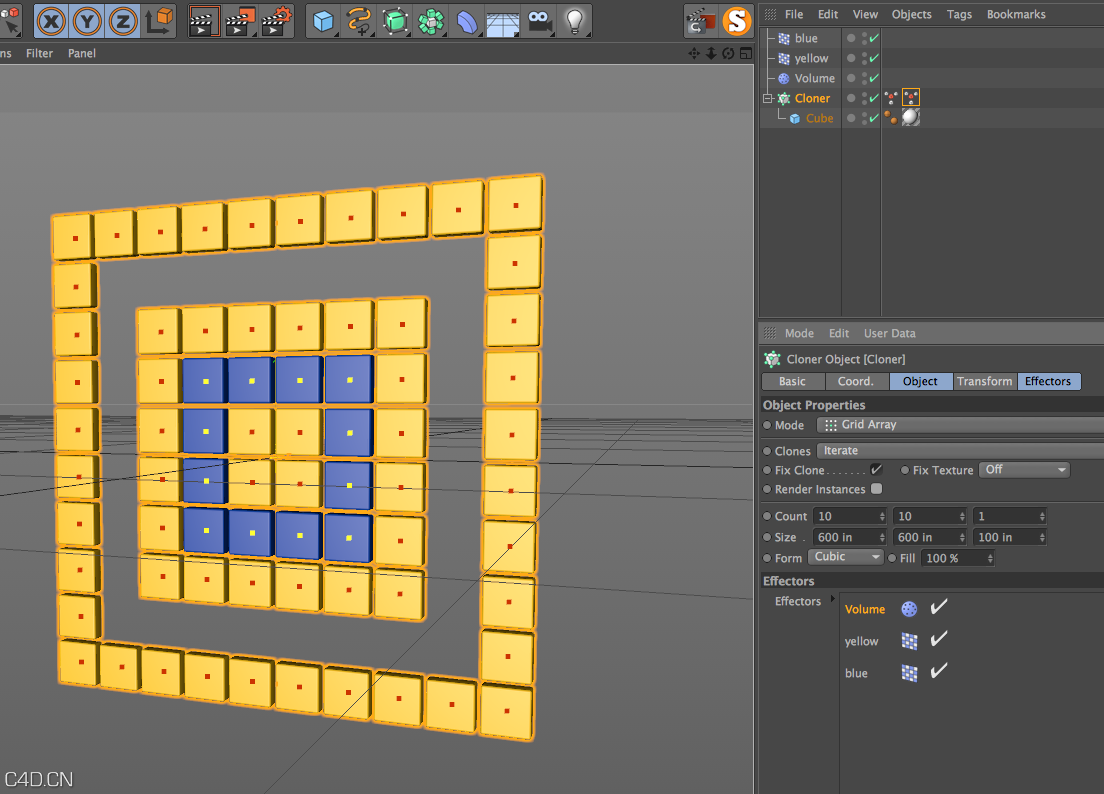Click the blue effector icon in Effectors list
The height and width of the screenshot is (794, 1104).
(909, 673)
